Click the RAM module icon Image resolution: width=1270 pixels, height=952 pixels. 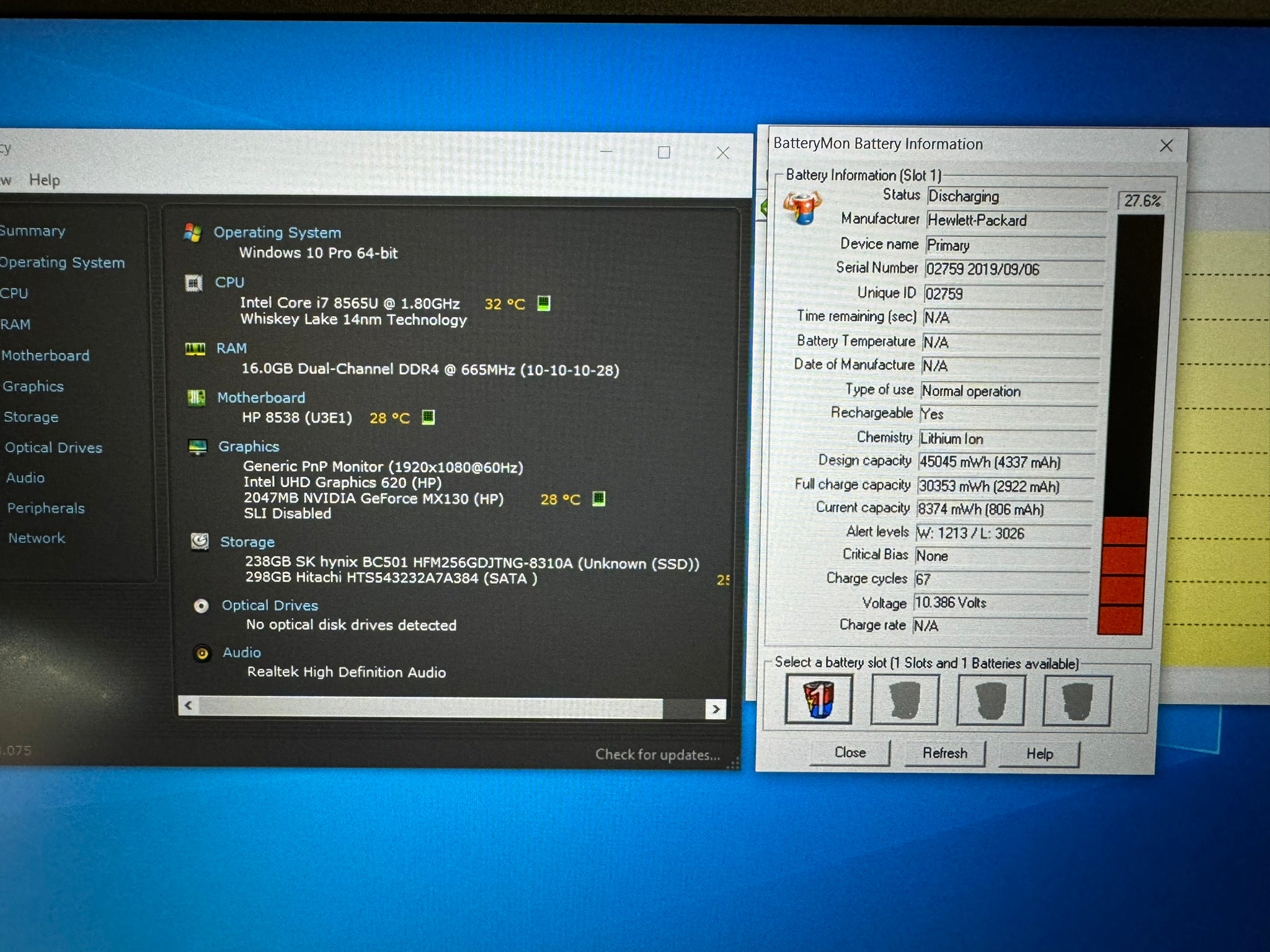tap(195, 349)
